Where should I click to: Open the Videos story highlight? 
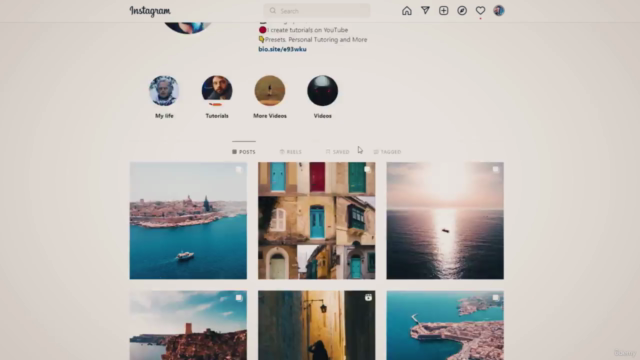(322, 91)
